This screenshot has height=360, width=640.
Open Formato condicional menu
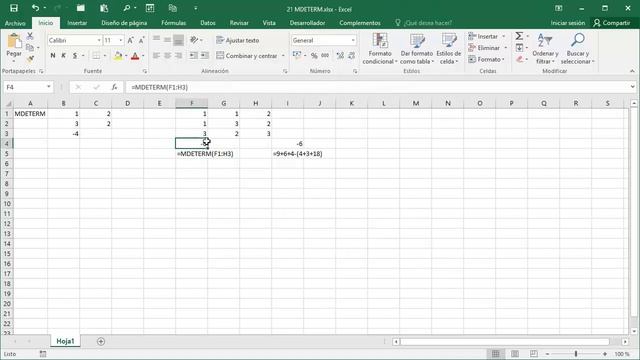click(x=380, y=49)
